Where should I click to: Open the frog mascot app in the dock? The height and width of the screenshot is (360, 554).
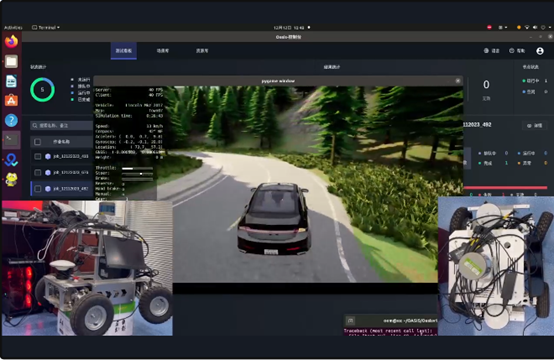[11, 179]
